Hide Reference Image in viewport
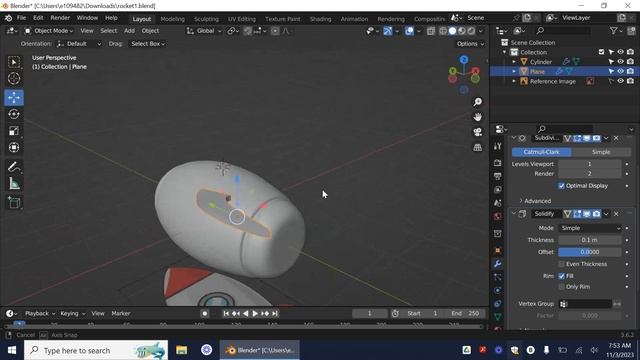This screenshot has height=360, width=640. (620, 81)
